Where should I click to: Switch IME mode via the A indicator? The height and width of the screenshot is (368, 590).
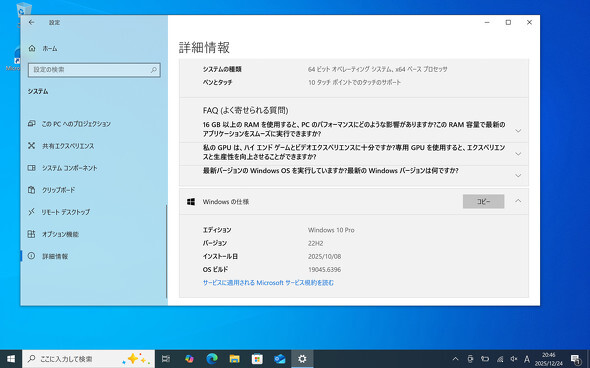click(x=527, y=359)
